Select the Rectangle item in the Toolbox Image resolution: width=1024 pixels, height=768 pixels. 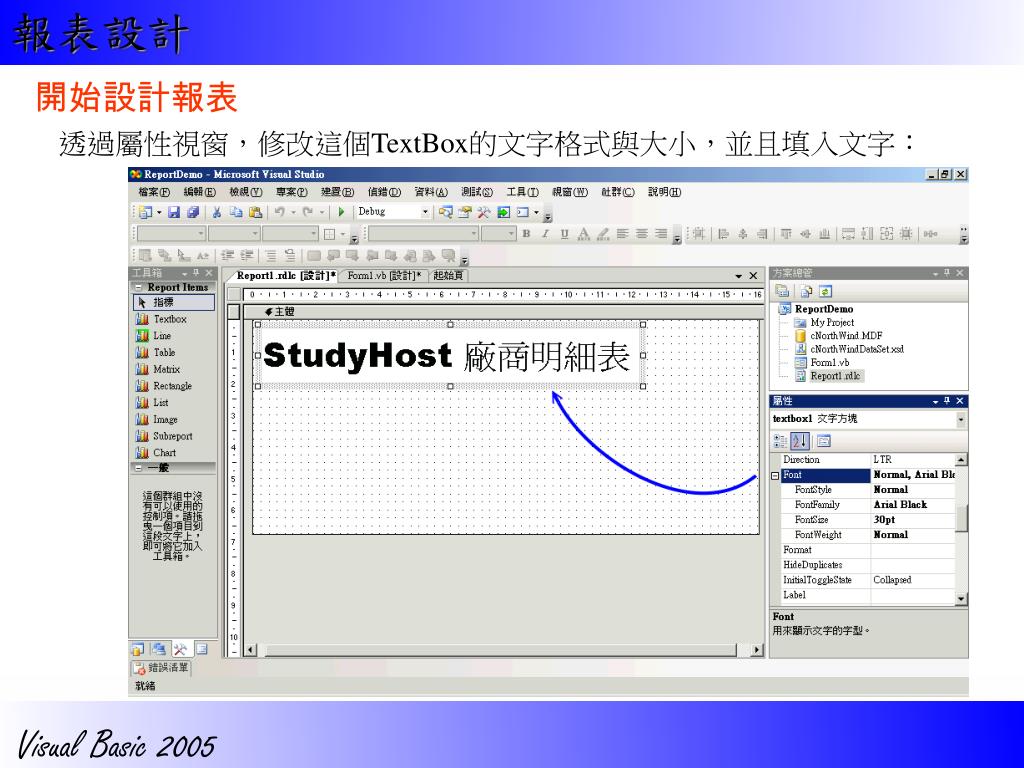(174, 386)
